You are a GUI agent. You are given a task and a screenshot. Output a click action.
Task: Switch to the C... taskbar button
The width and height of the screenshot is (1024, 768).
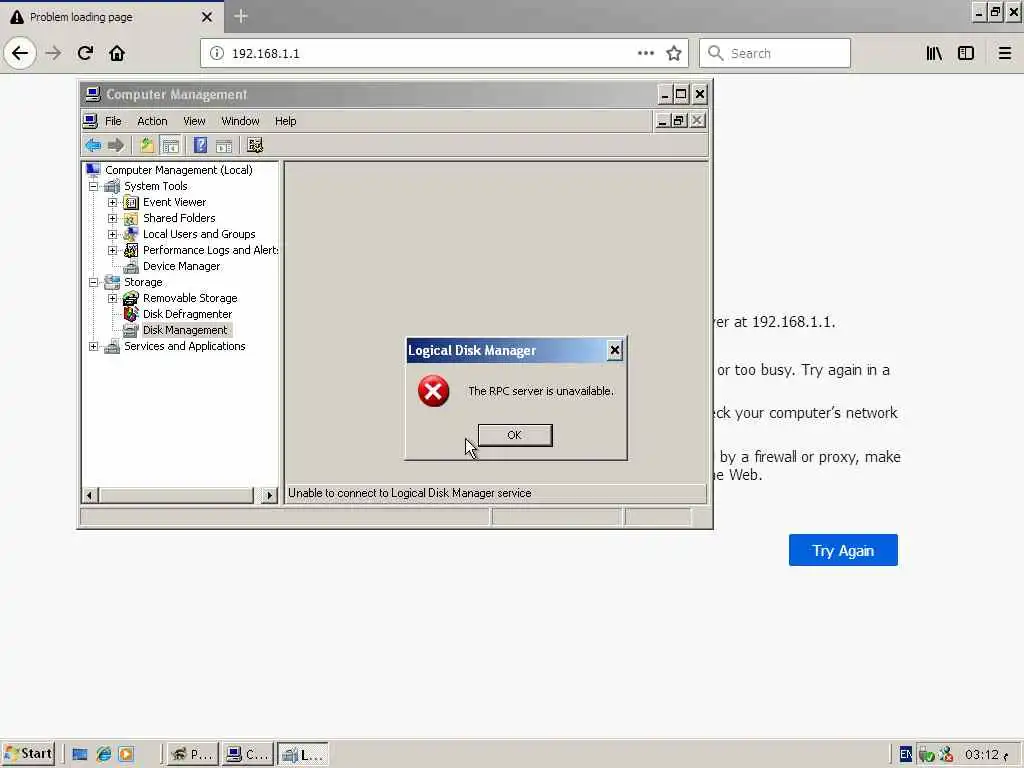[248, 754]
